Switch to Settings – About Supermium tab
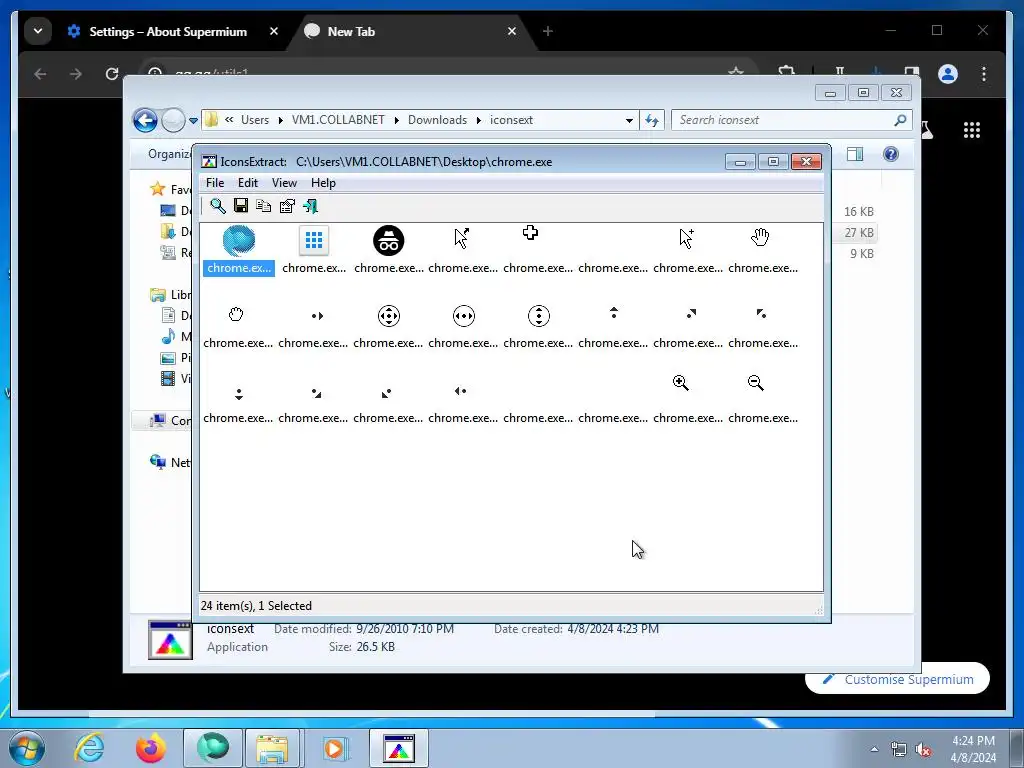The image size is (1024, 768). (x=168, y=31)
